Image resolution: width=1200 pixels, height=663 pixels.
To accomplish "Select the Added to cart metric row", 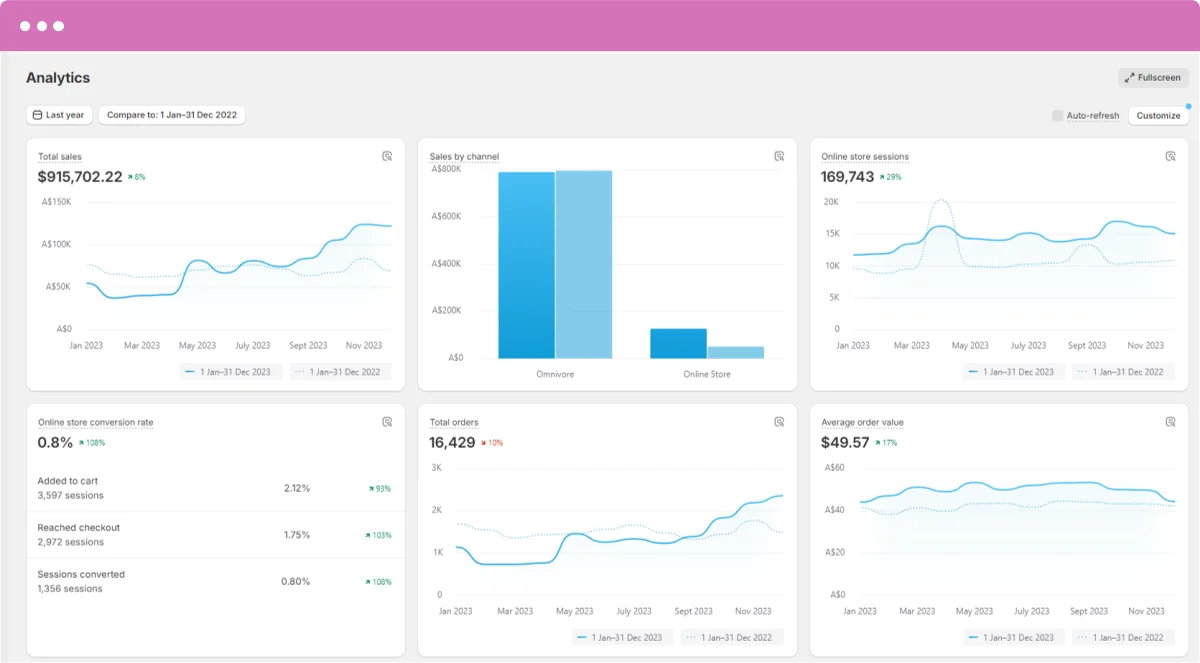I will point(215,487).
